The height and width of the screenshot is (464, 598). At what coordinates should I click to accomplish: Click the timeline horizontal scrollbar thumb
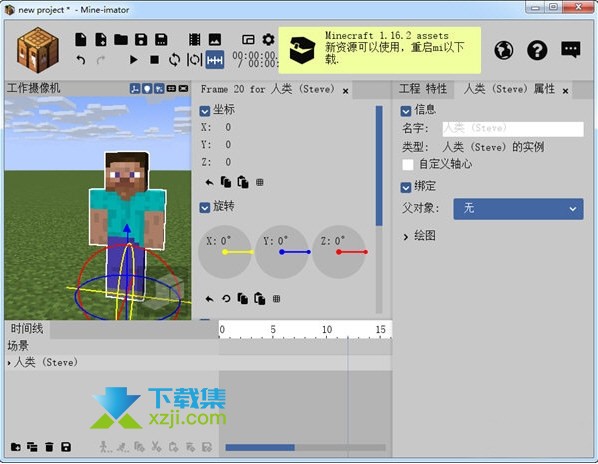coord(260,447)
